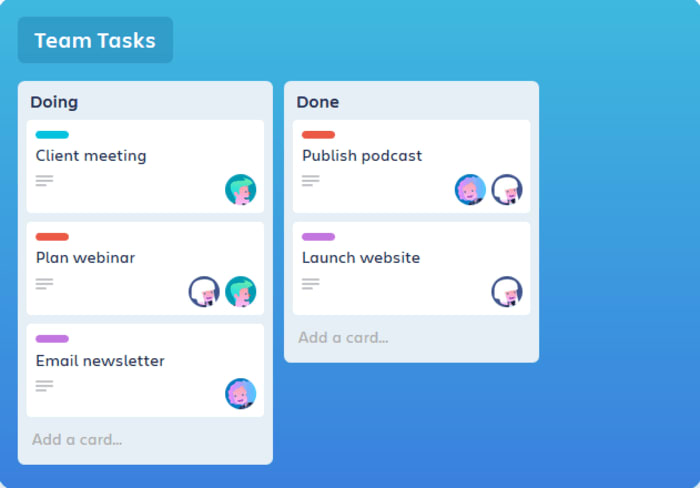Click description icon on Publish podcast card
The image size is (700, 488).
310,181
